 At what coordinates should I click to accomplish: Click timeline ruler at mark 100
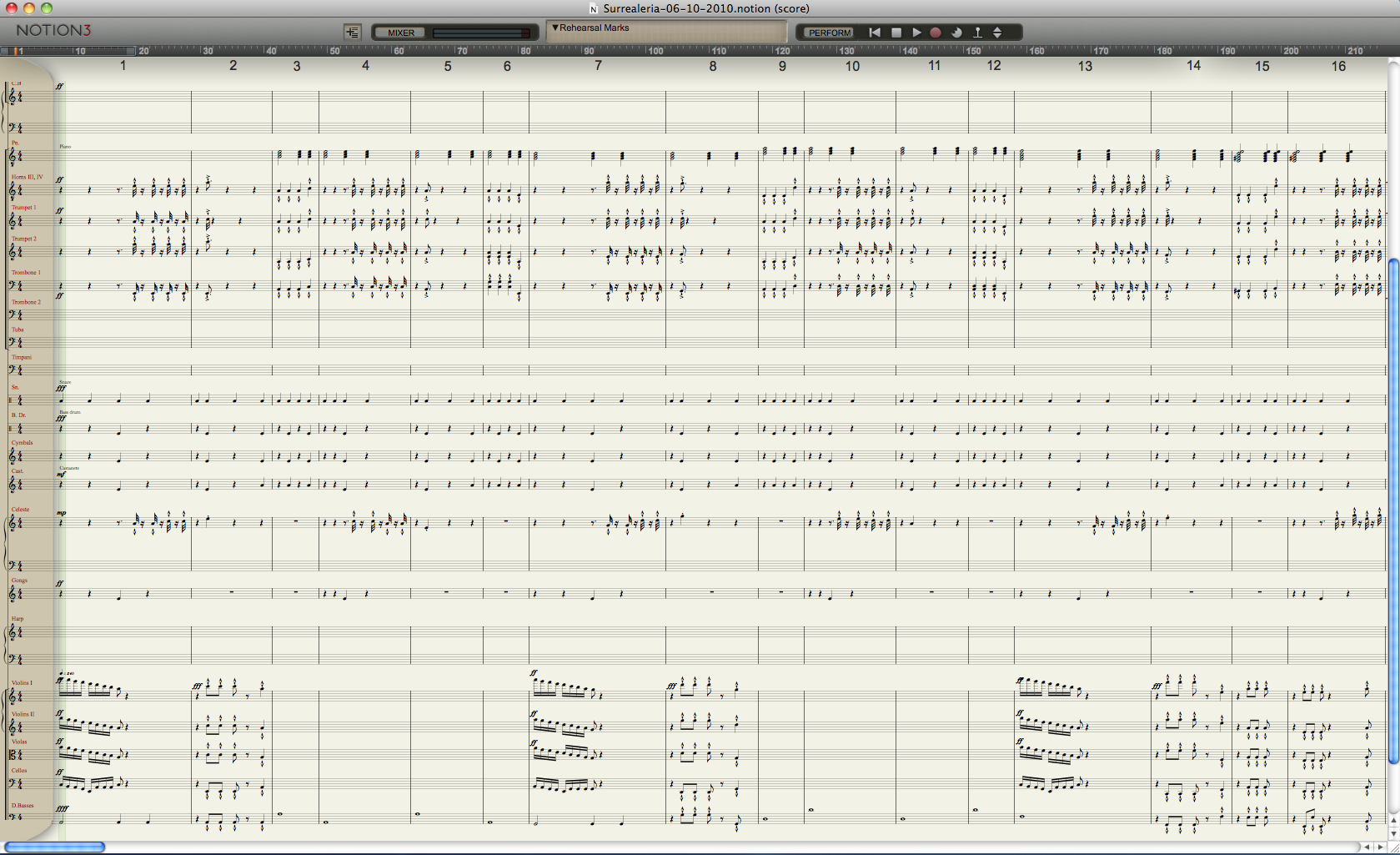656,51
